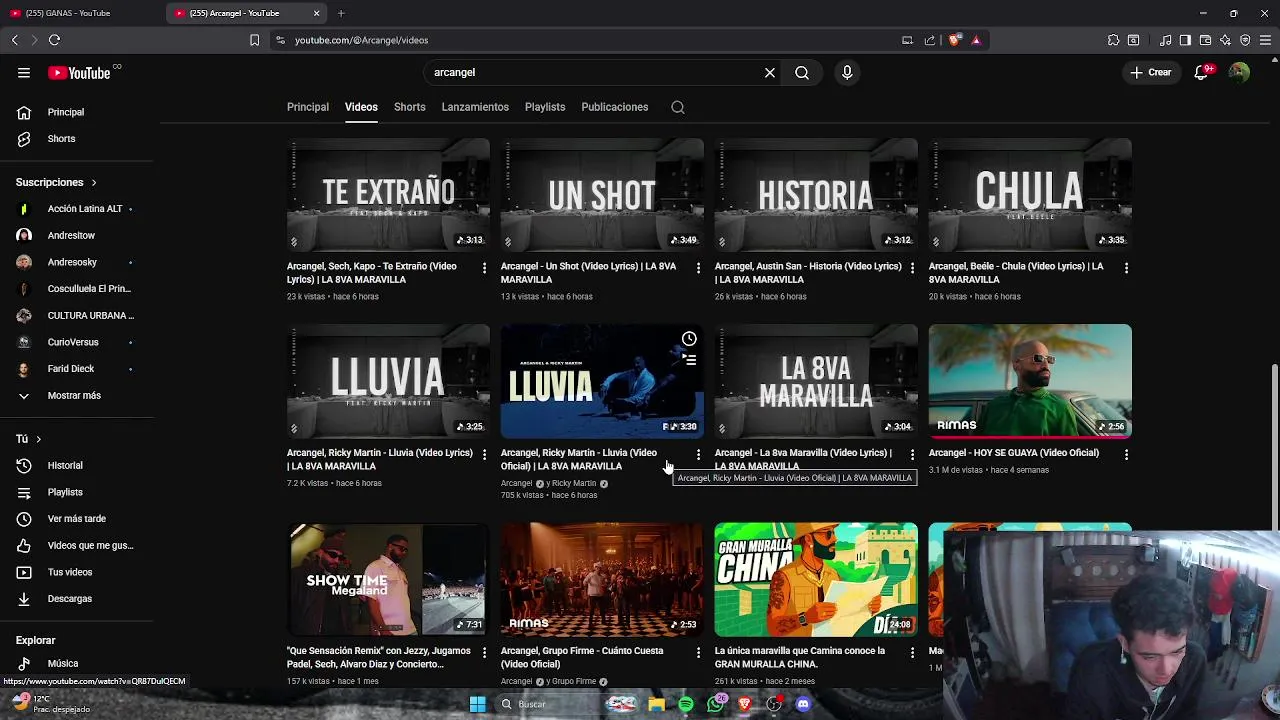Click the YouTube logo

[x=79, y=73]
